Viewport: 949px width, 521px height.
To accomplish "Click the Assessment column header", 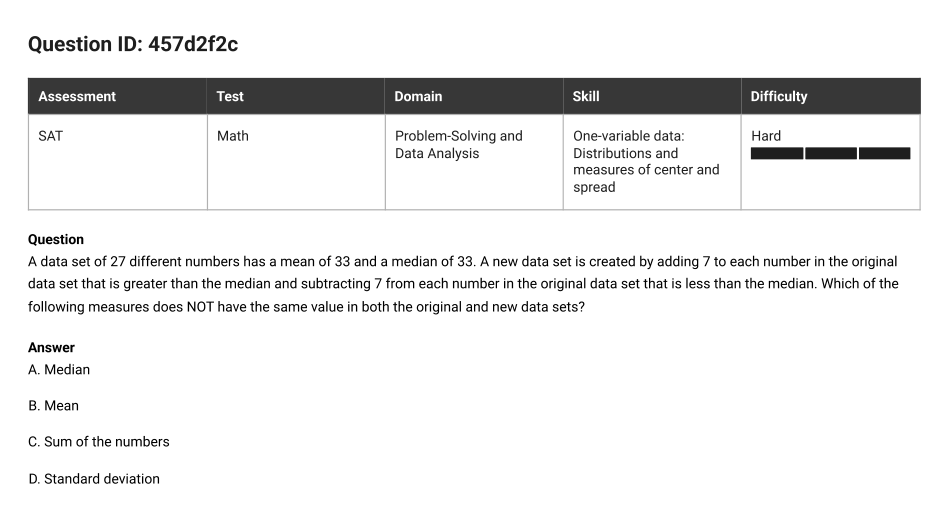I will pos(117,96).
